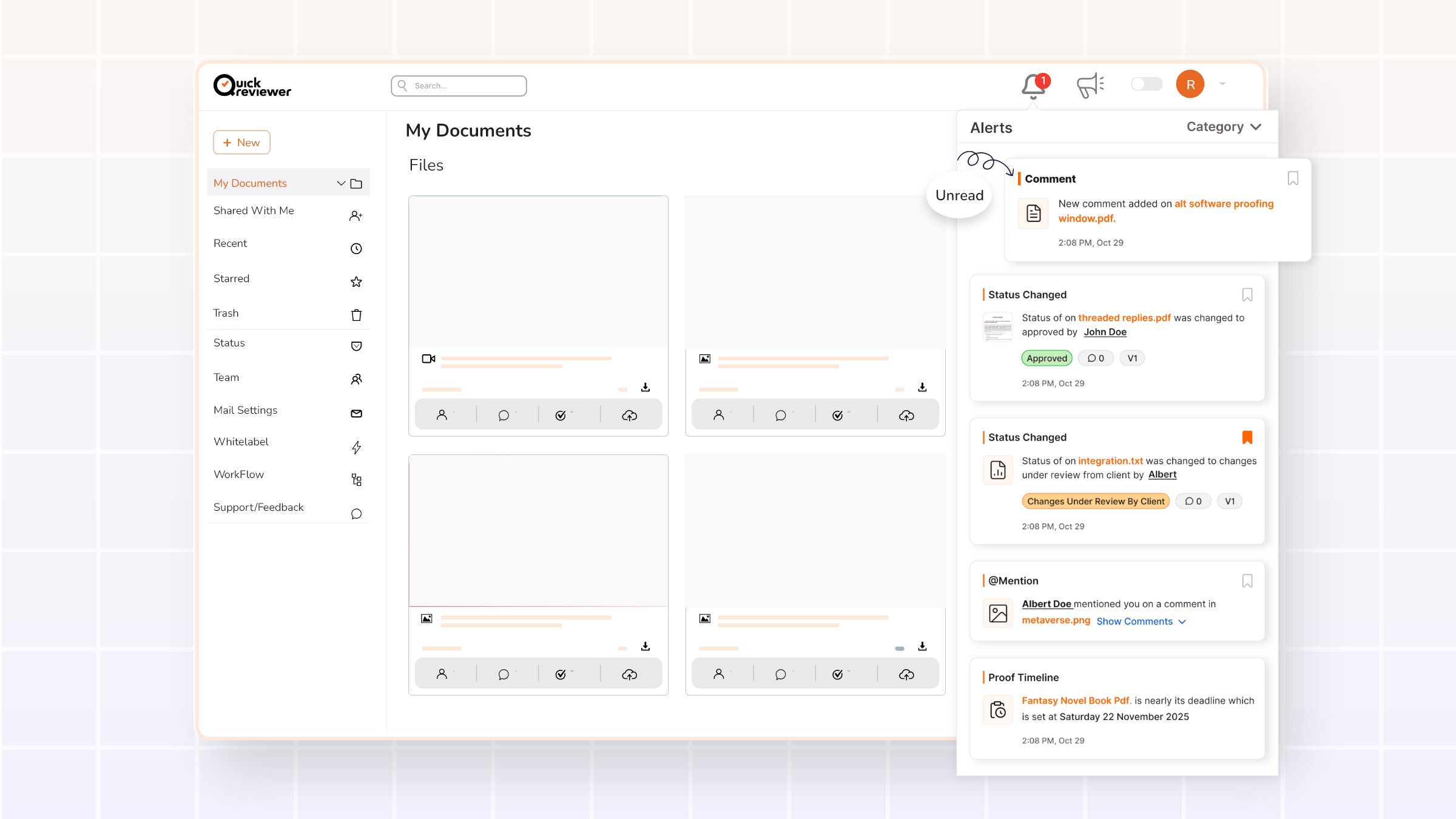The image size is (1456, 819).
Task: Click share user icon on fourth file card
Action: click(x=719, y=674)
